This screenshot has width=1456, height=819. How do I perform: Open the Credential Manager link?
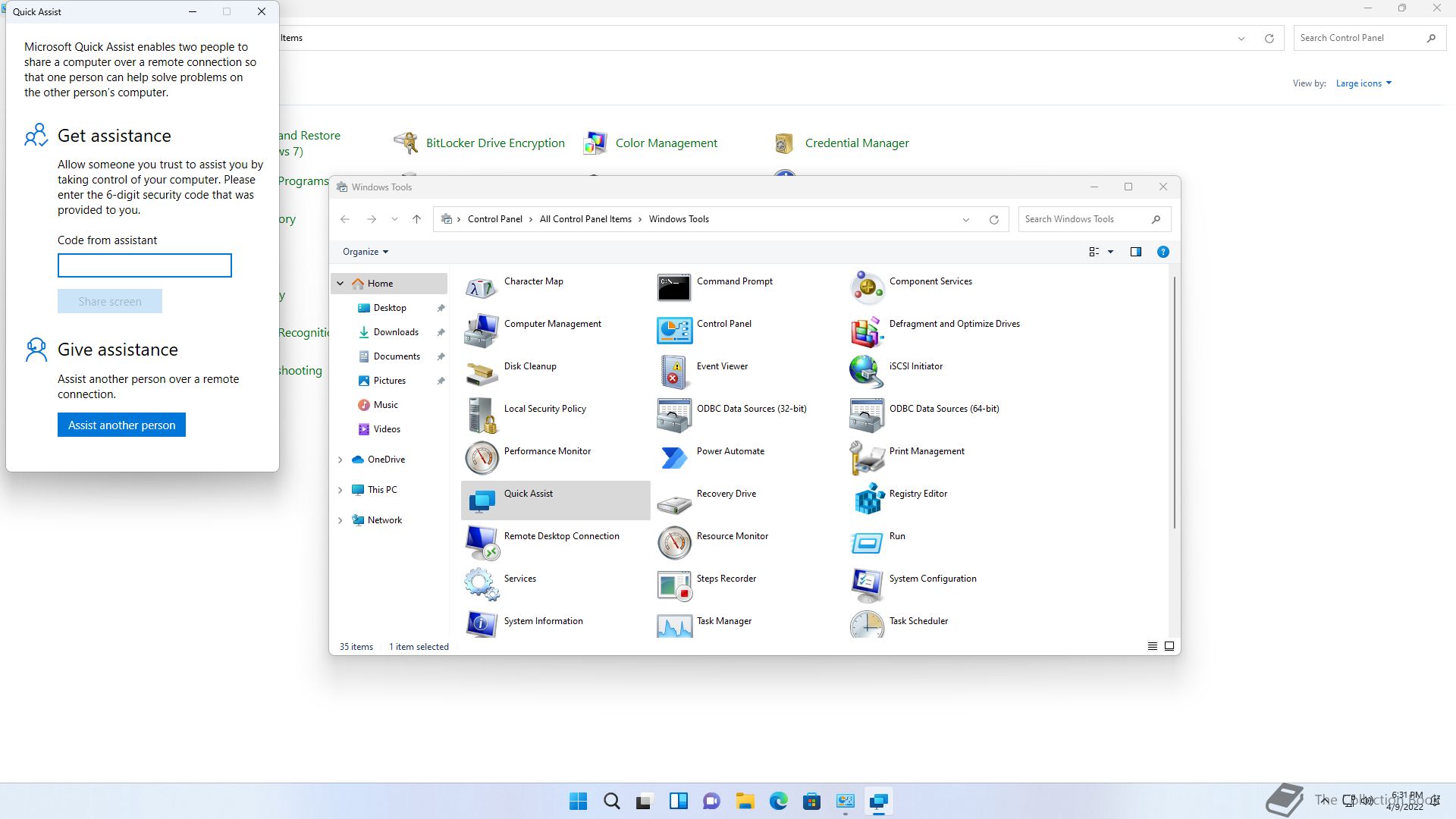pyautogui.click(x=856, y=143)
